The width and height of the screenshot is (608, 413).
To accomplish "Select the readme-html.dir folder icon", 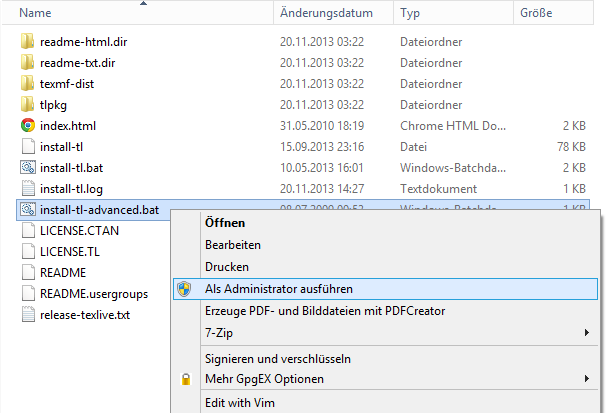I will click(28, 41).
